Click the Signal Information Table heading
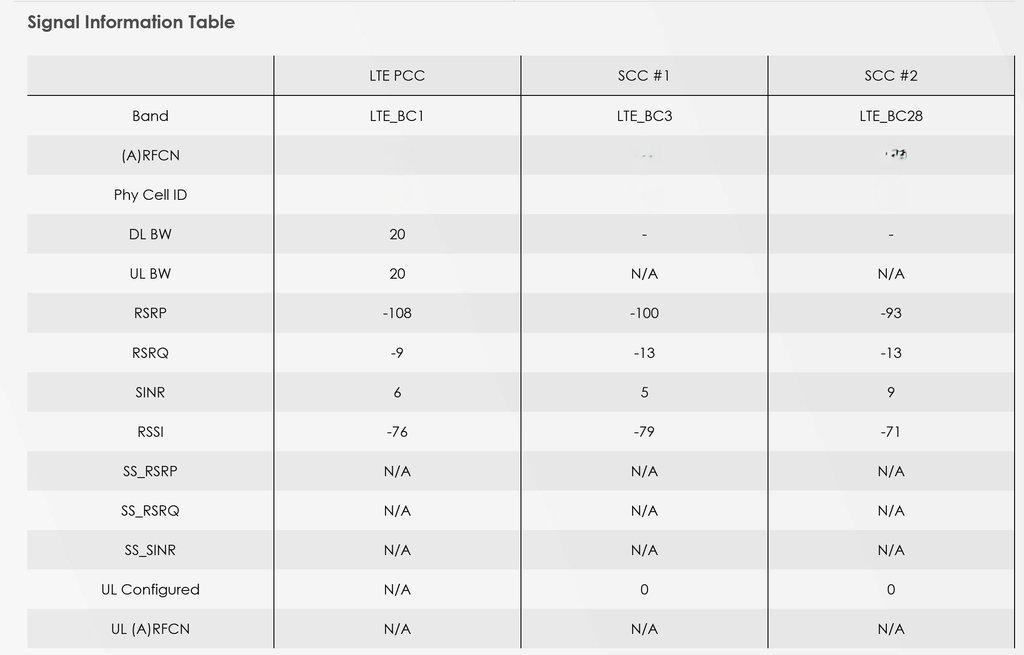1024x655 pixels. click(x=131, y=22)
